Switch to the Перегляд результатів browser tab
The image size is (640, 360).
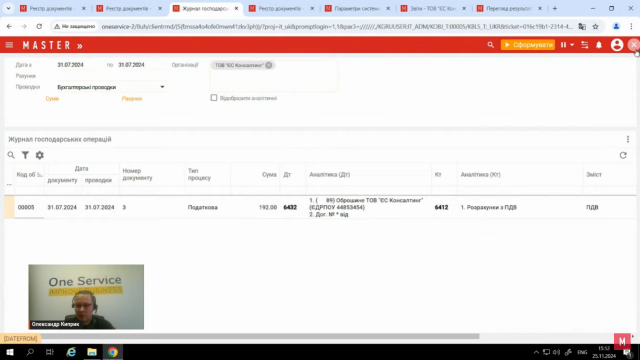point(509,9)
